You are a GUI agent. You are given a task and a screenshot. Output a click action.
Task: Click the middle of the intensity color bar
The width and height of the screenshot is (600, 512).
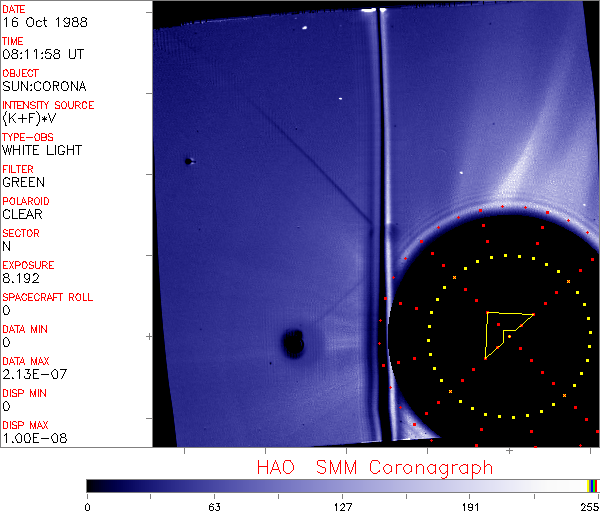[x=340, y=485]
